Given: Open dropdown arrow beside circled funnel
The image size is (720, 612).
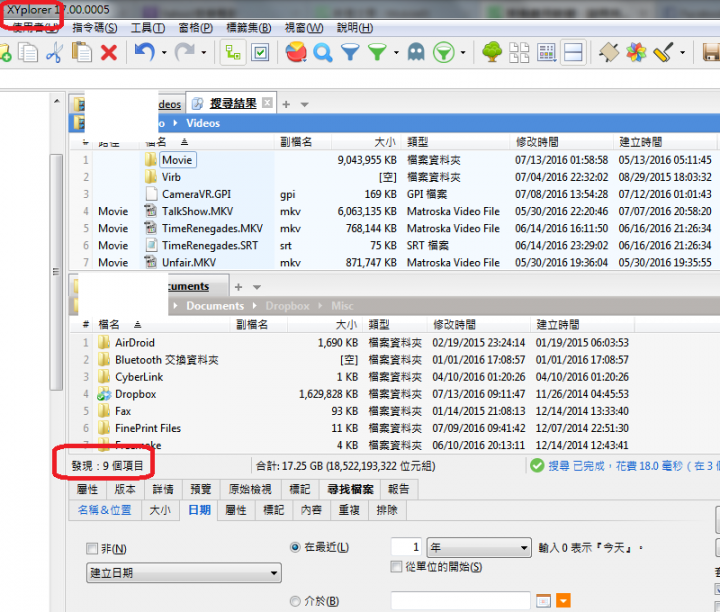Looking at the screenshot, I should 463,52.
